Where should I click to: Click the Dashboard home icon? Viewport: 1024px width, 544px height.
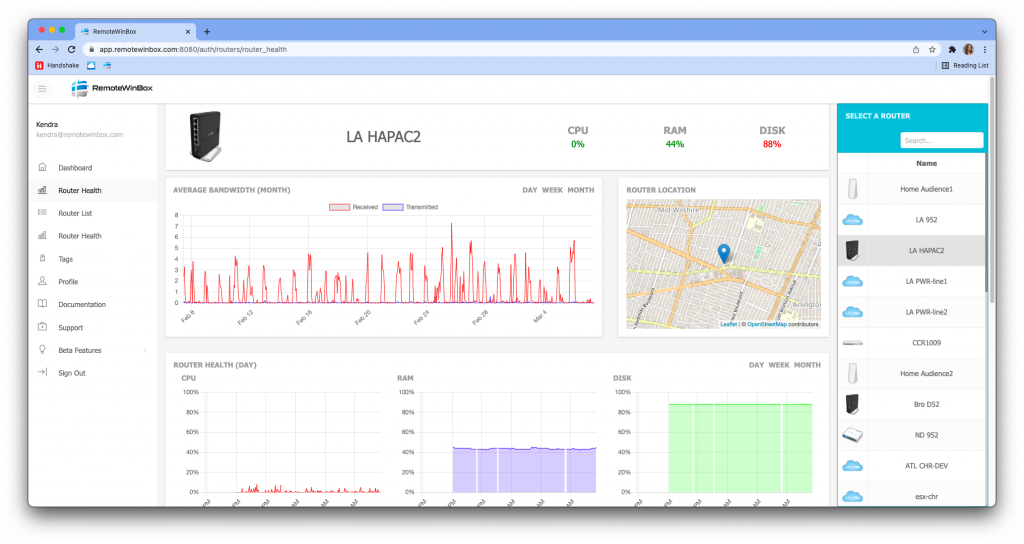coord(42,167)
